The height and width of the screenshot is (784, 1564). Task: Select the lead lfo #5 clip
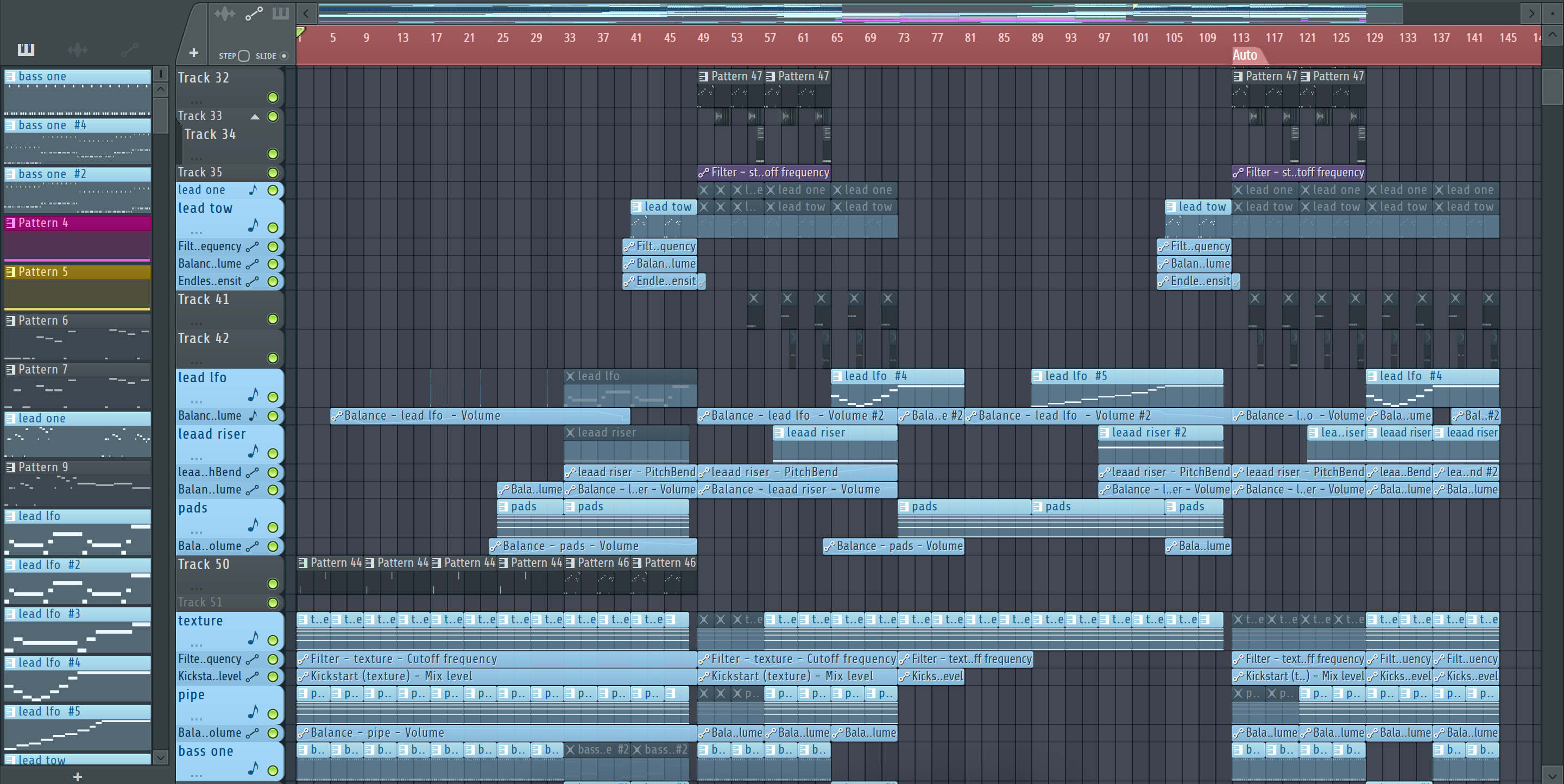[1127, 388]
